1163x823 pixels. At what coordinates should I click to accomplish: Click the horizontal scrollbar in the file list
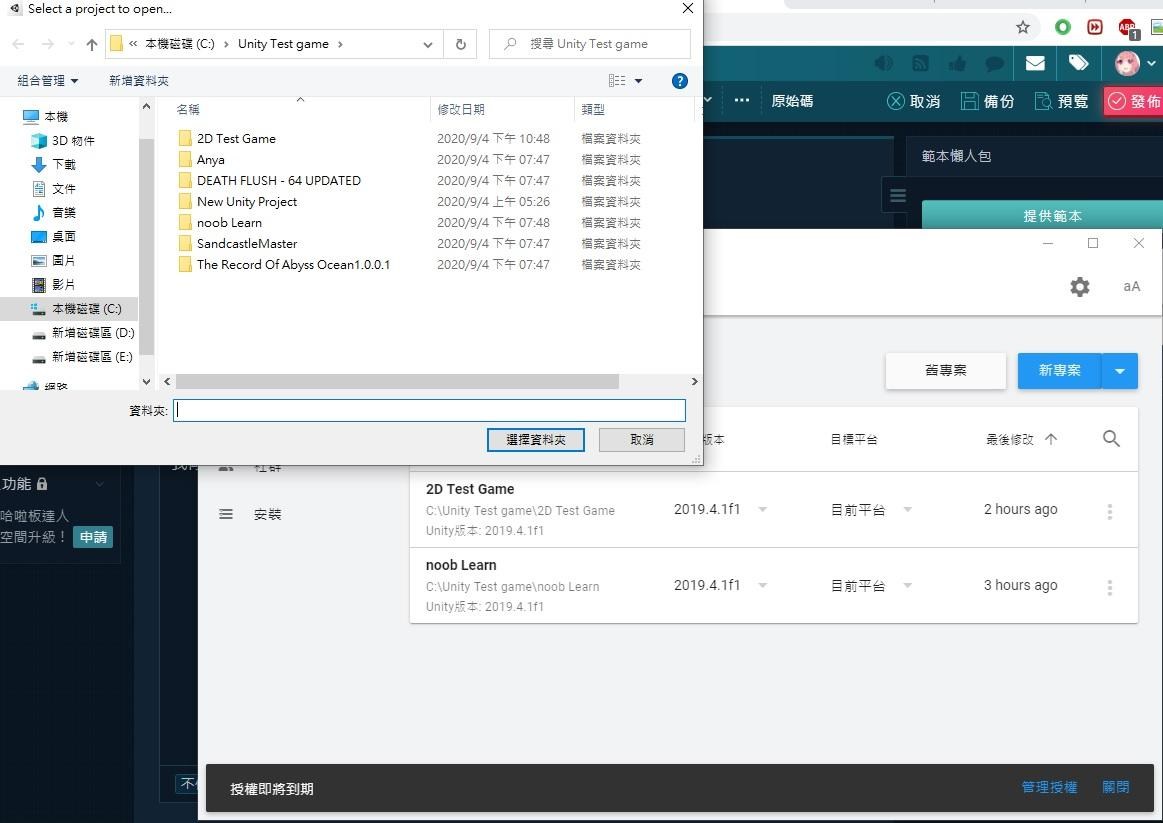(398, 381)
